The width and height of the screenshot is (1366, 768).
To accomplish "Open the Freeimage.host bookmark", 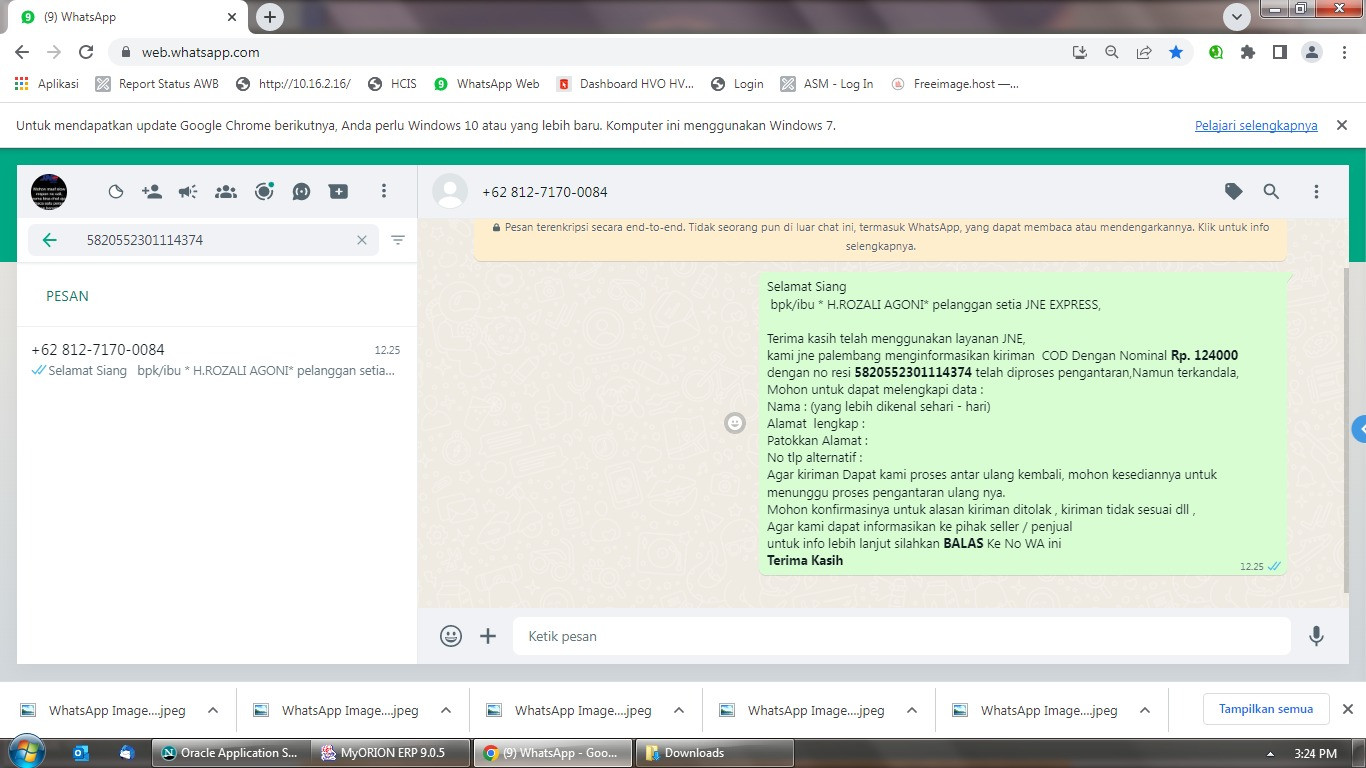I will pyautogui.click(x=955, y=84).
